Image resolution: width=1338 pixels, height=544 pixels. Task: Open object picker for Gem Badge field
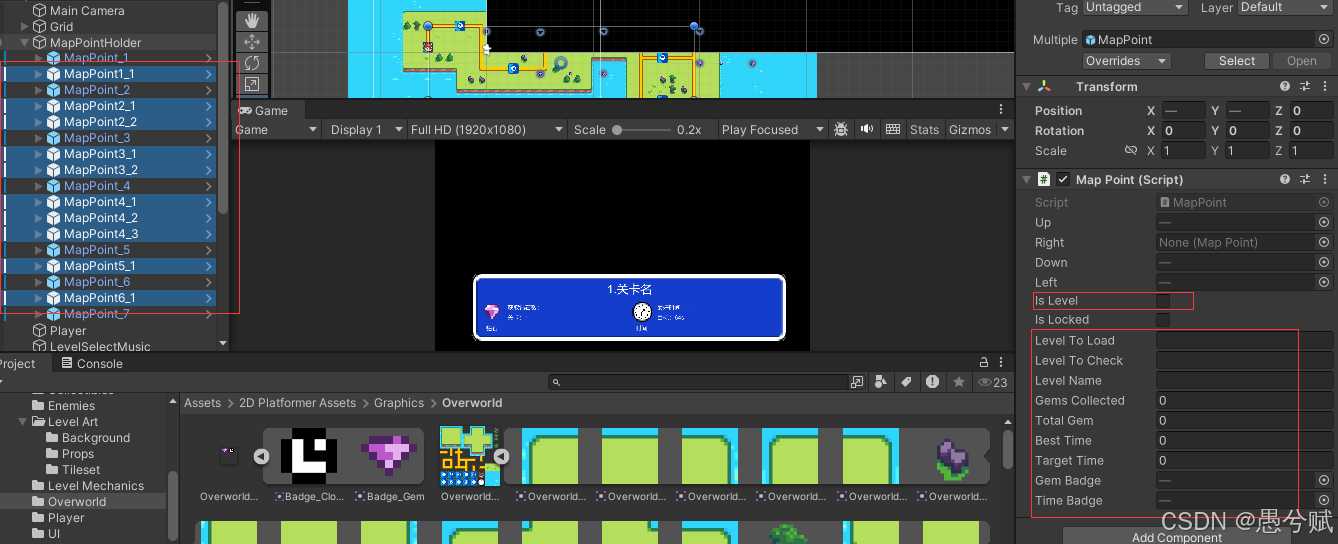(x=1324, y=480)
